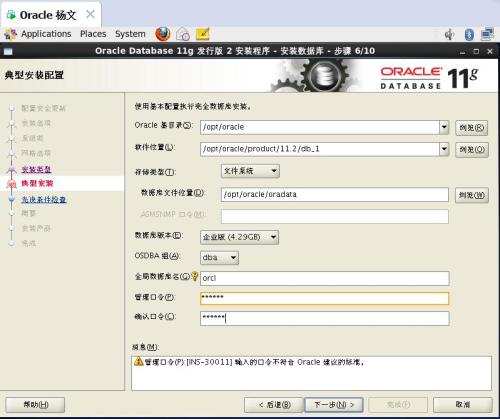Click the lightbulb hint next to global database name
Image resolution: width=500 pixels, height=419 pixels.
(195, 276)
